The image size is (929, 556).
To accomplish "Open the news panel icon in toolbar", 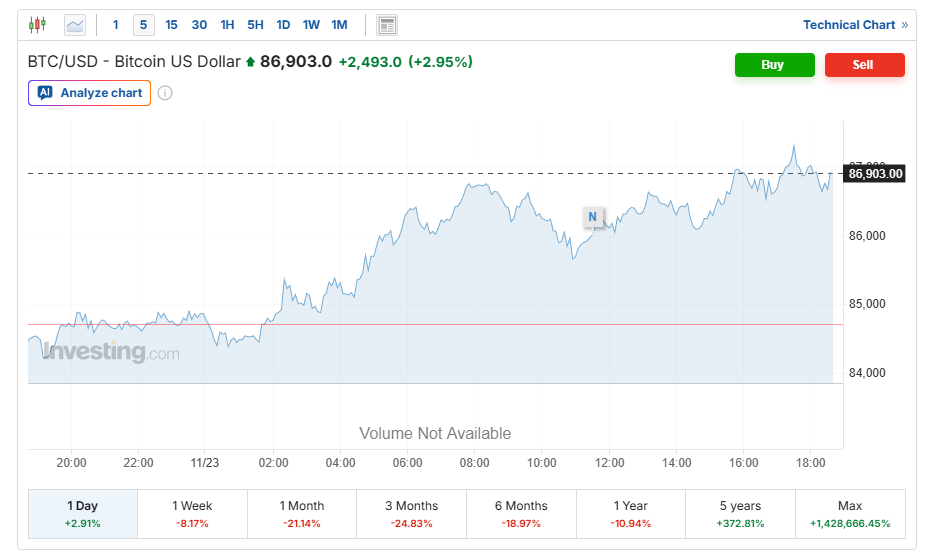I will pyautogui.click(x=387, y=25).
